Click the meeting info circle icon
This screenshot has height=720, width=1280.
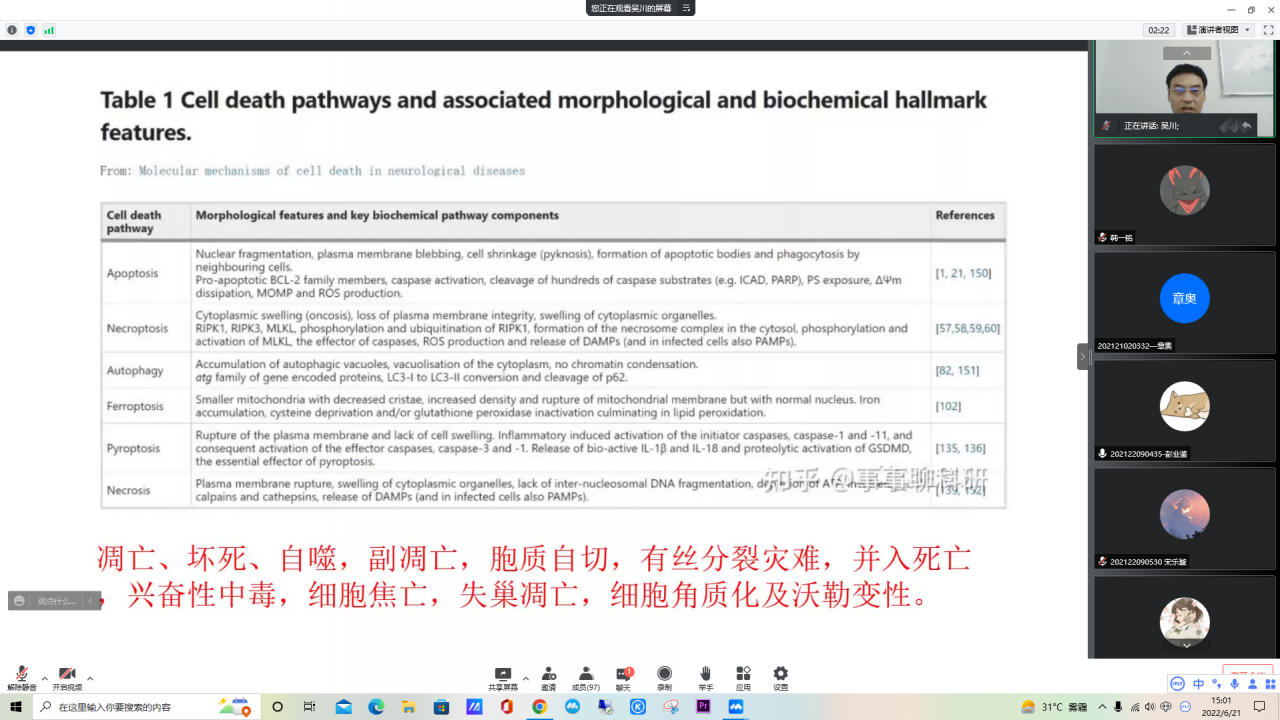(x=12, y=30)
